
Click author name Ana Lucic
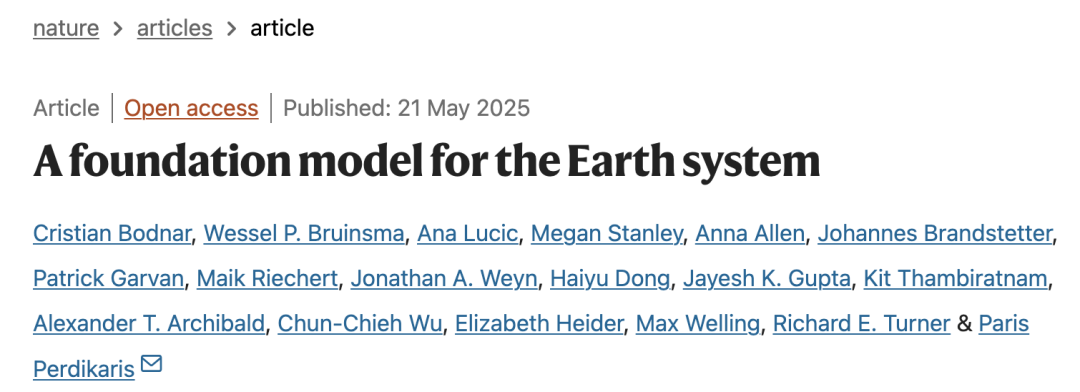(x=468, y=234)
